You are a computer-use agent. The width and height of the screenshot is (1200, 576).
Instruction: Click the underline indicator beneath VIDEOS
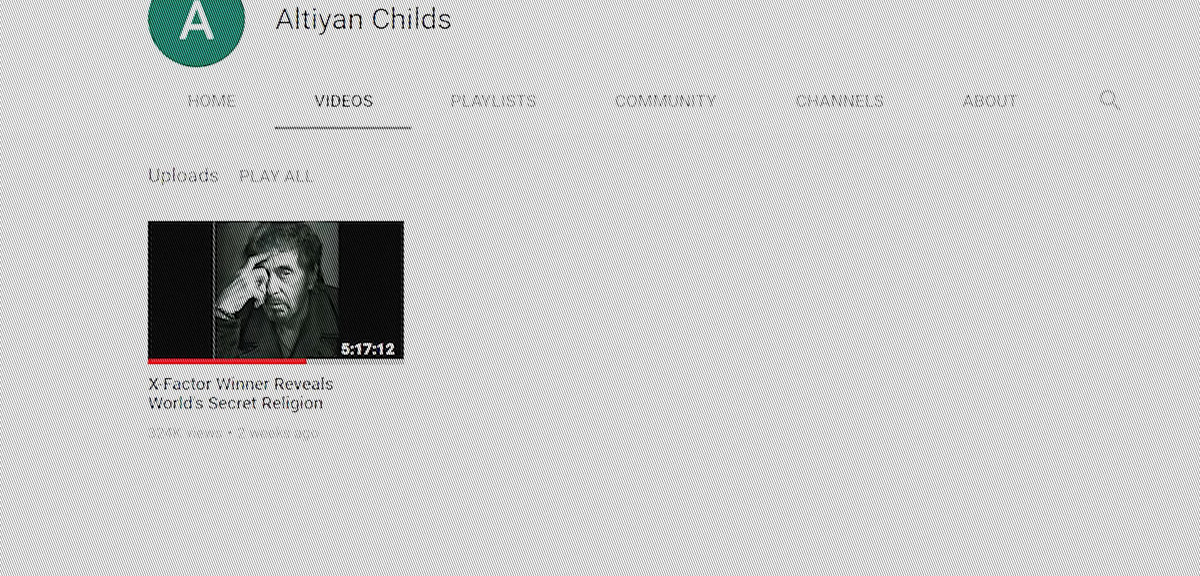click(x=343, y=128)
